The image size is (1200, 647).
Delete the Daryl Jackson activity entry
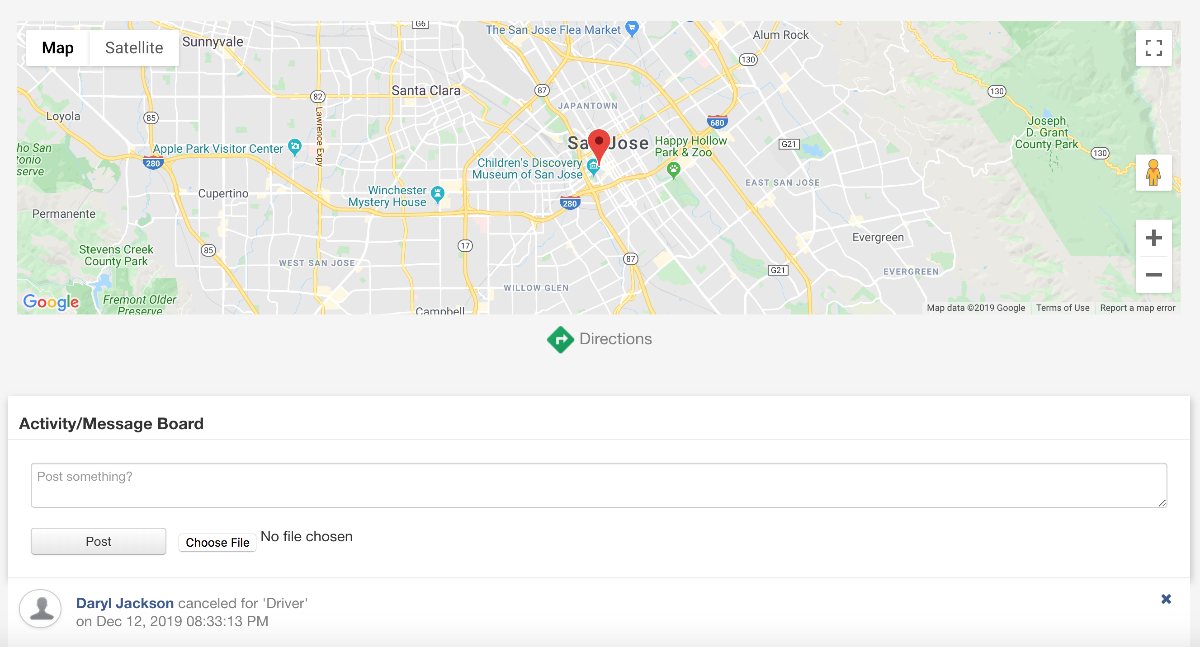[x=1166, y=599]
